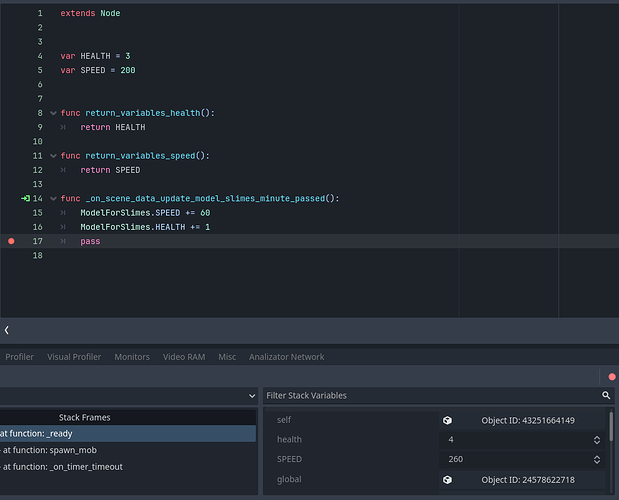Screen dimensions: 619x500
Task: Open the Profiler tab
Action: pyautogui.click(x=19, y=357)
